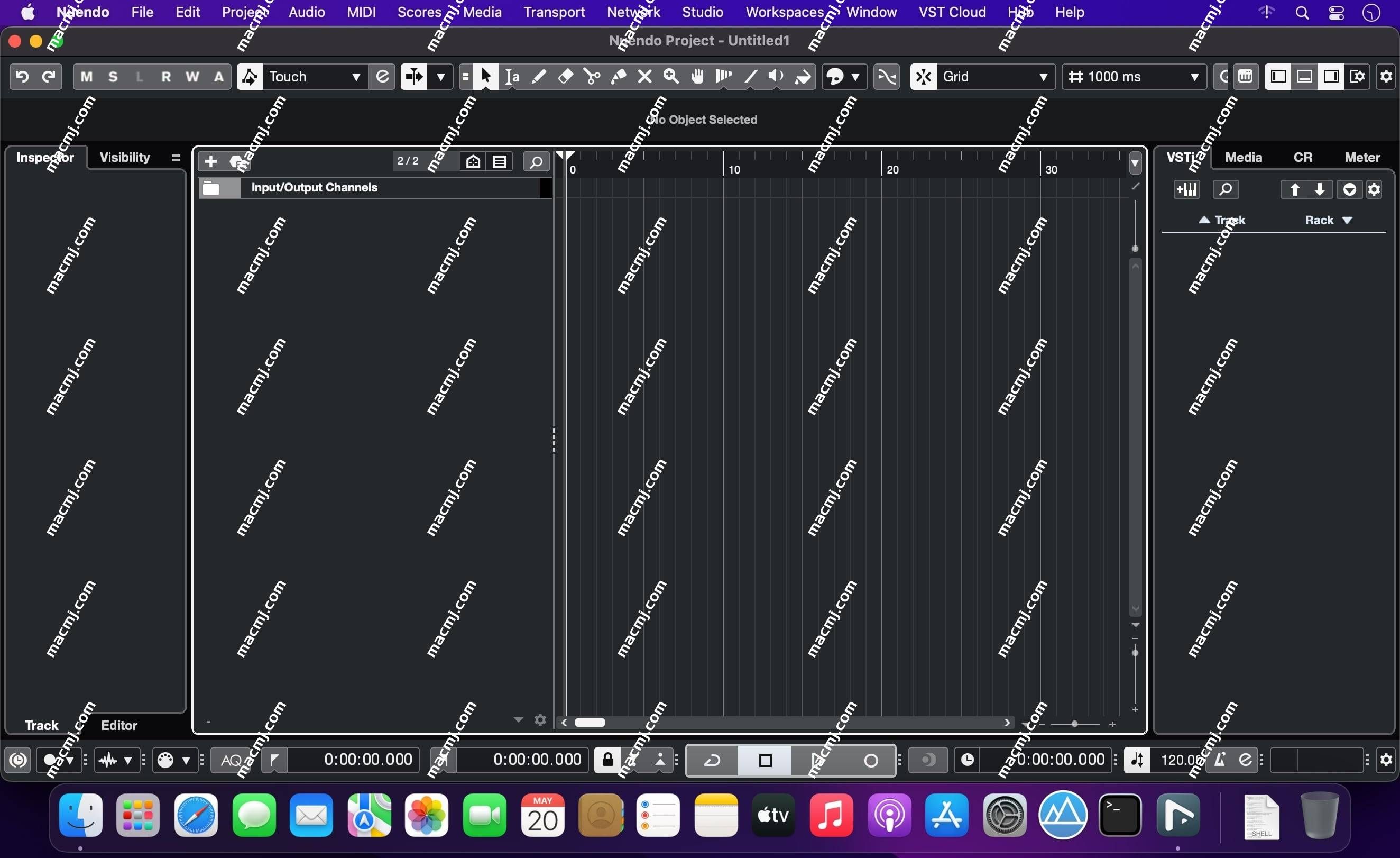
Task: Toggle Snap to Zero Crossing button
Action: point(886,76)
